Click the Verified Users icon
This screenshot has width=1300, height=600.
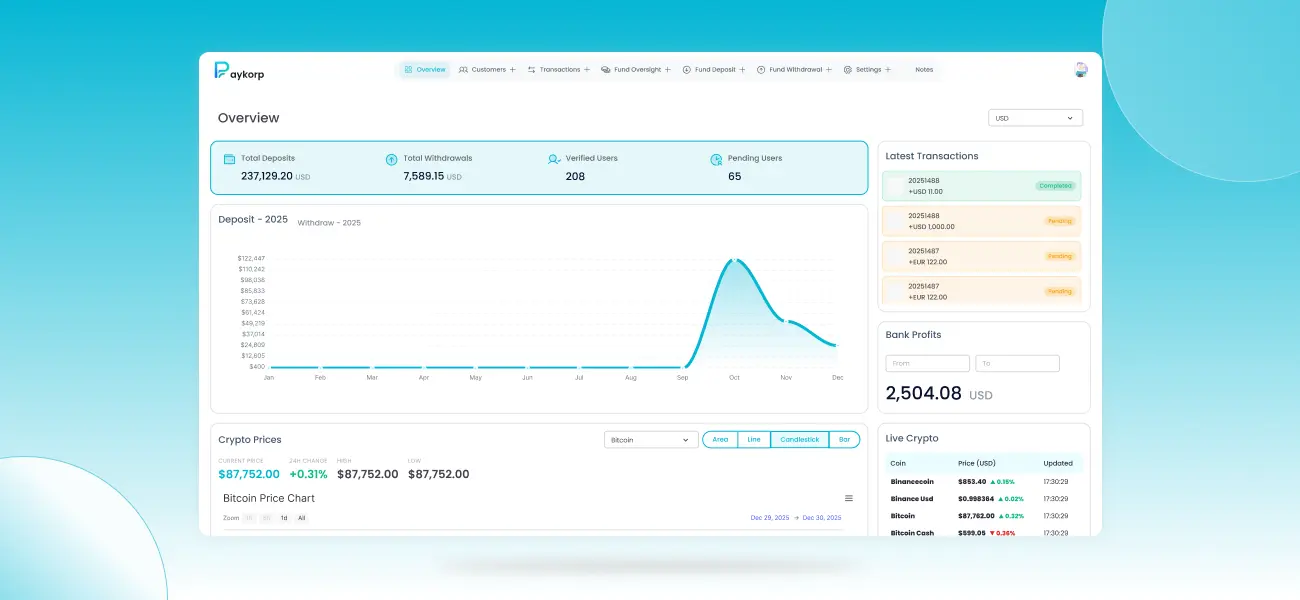coord(554,159)
